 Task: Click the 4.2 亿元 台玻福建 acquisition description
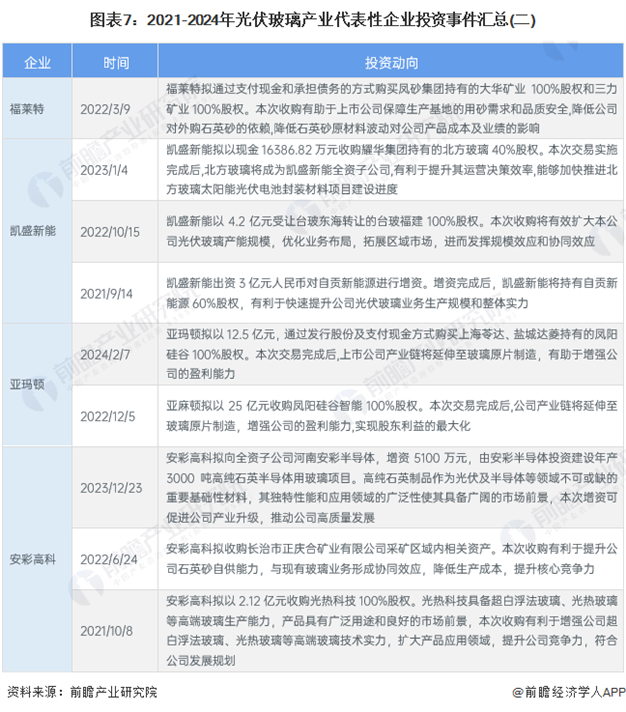(x=391, y=231)
